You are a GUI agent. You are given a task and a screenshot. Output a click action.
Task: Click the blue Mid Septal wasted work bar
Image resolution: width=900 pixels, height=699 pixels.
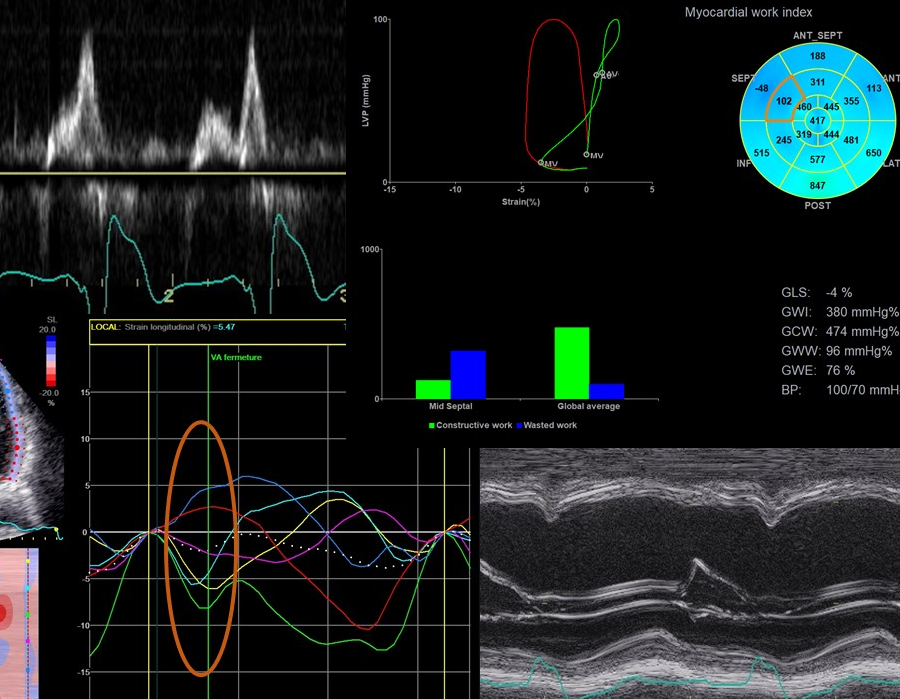coord(467,374)
